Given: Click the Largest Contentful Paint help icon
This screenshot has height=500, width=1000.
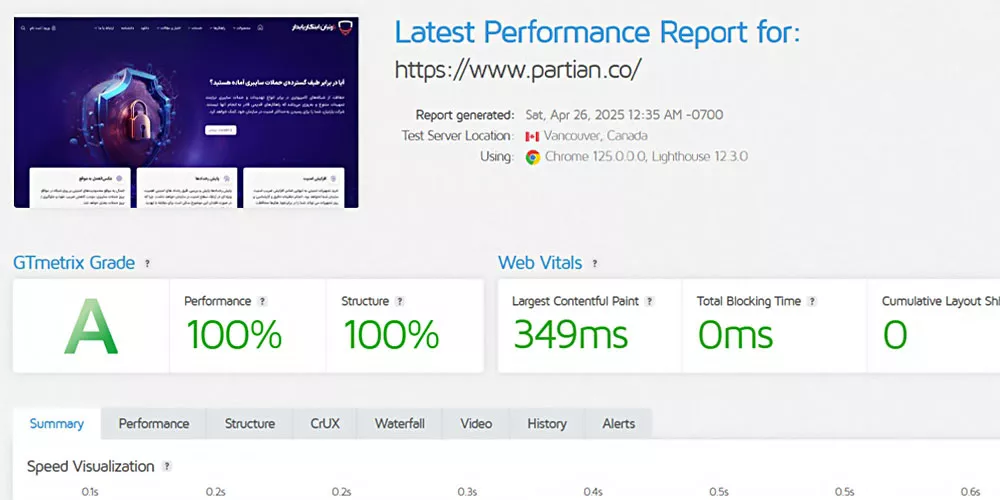Looking at the screenshot, I should pos(649,301).
